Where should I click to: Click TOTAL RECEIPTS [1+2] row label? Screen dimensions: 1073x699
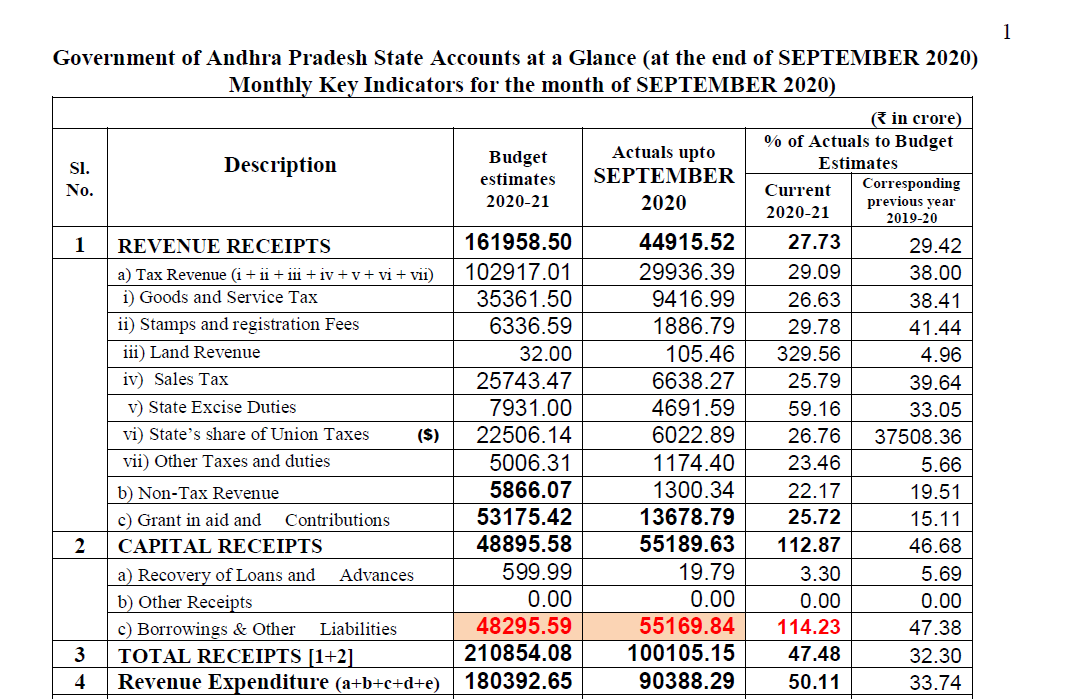235,656
